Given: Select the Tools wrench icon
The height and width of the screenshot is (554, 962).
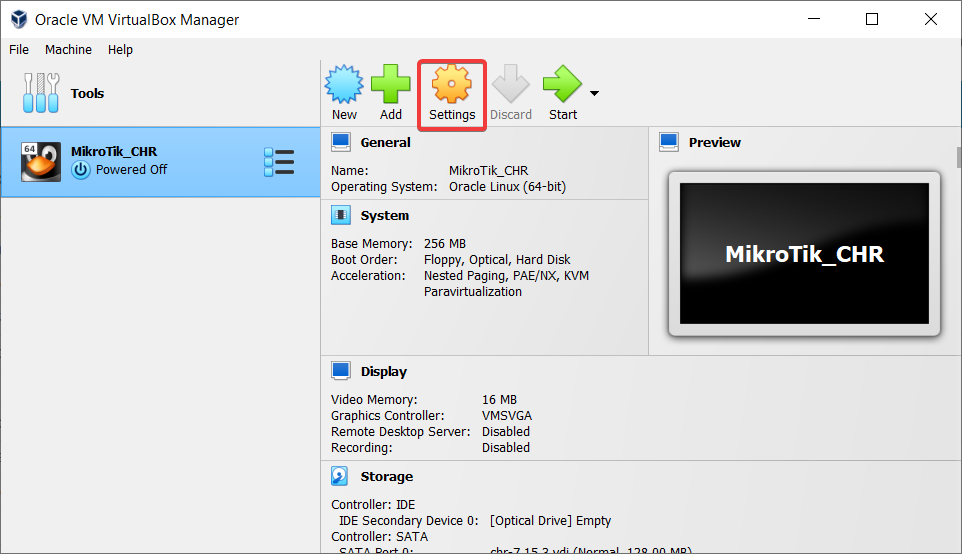Looking at the screenshot, I should point(41,93).
